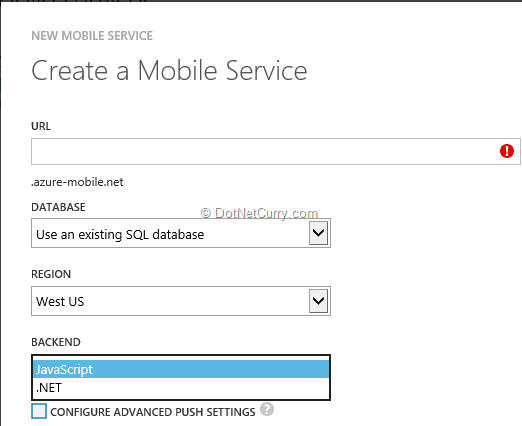Select .NET in the Backend list
Screen dimensions: 522x426
coord(181,388)
